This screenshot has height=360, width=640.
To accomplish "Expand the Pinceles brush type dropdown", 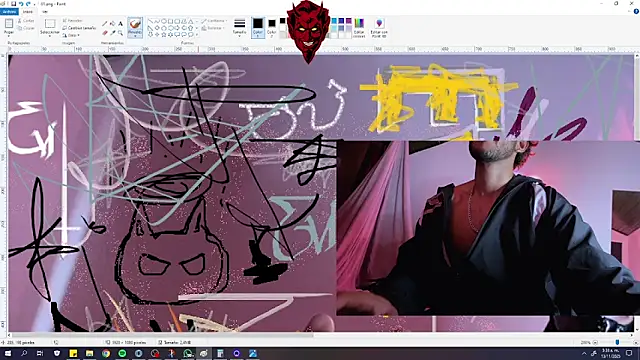I will point(135,36).
